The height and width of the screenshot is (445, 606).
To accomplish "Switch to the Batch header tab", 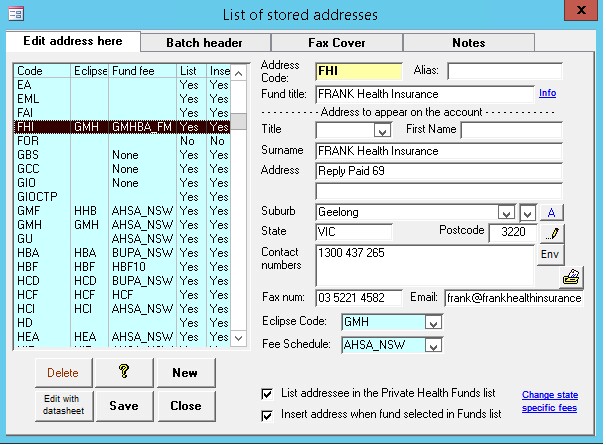I will pyautogui.click(x=204, y=43).
